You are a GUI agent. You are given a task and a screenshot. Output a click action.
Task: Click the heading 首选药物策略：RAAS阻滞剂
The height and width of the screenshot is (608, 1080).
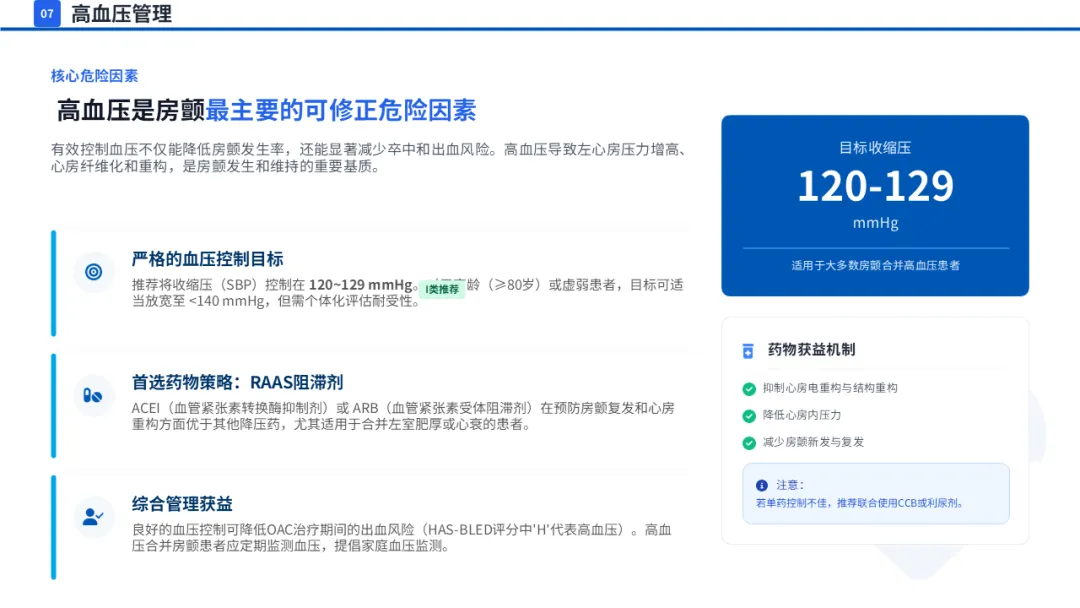238,382
